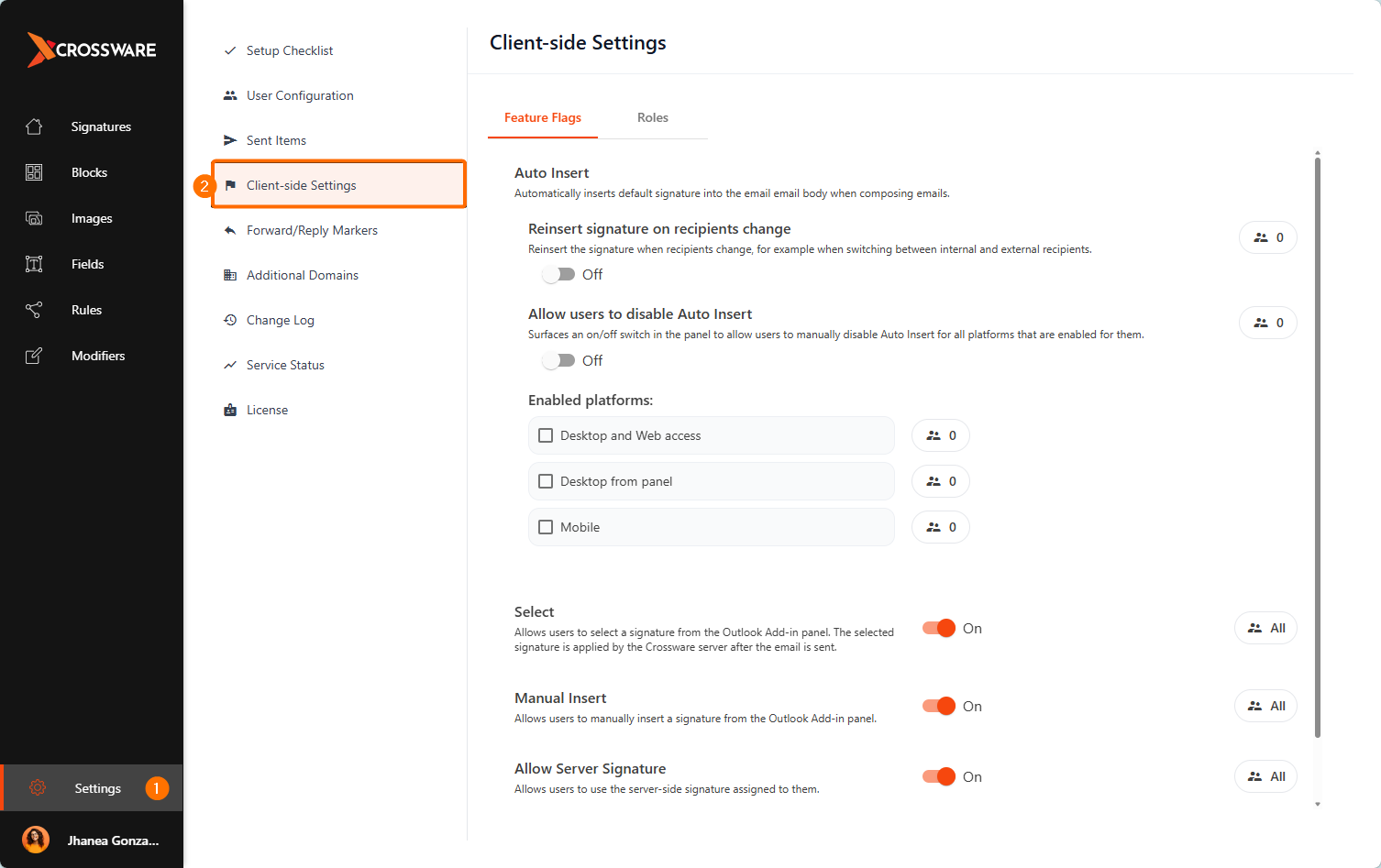The image size is (1381, 868).
Task: Click the user avatar for Jhanea Gonza
Action: tap(36, 840)
